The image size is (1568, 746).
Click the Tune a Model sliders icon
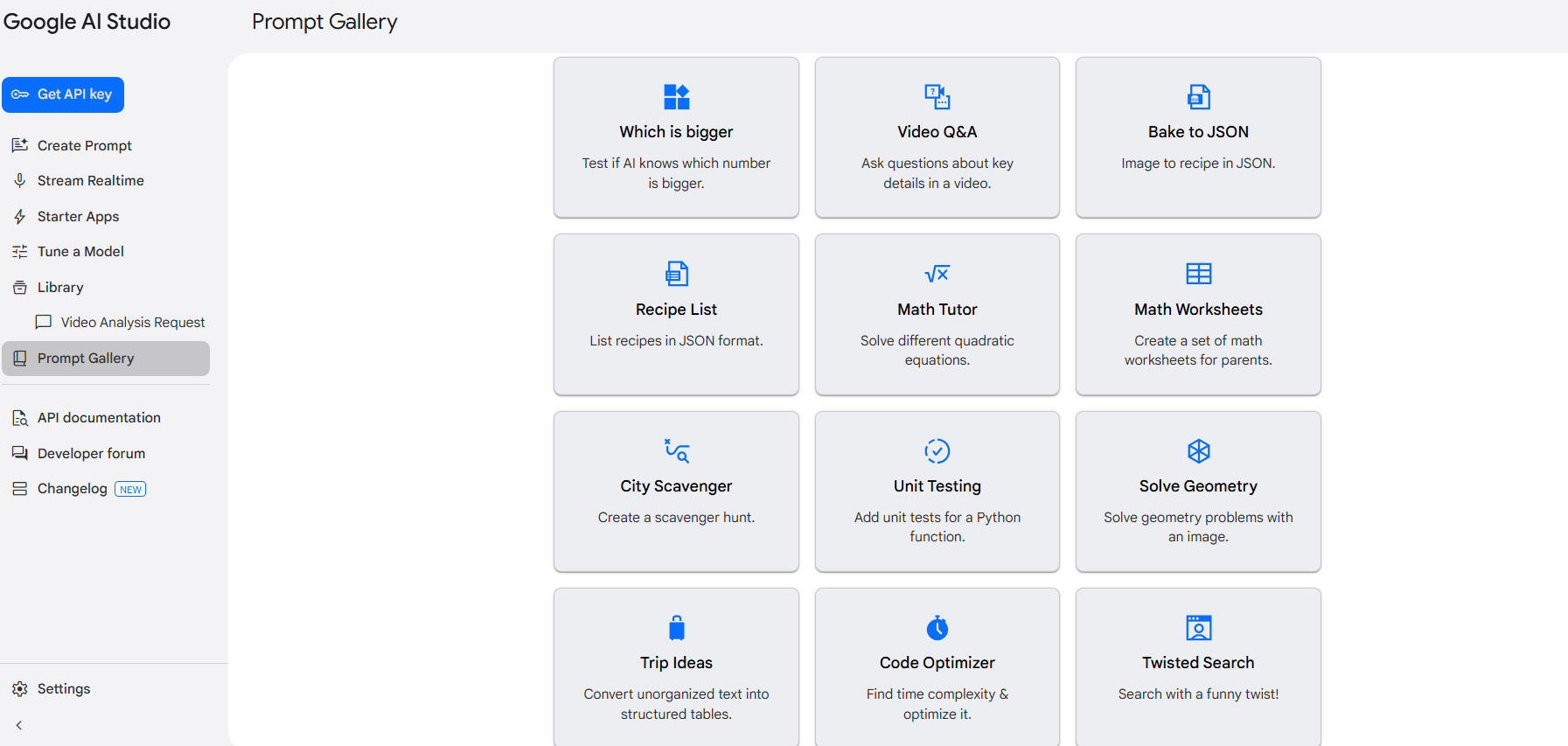click(20, 252)
